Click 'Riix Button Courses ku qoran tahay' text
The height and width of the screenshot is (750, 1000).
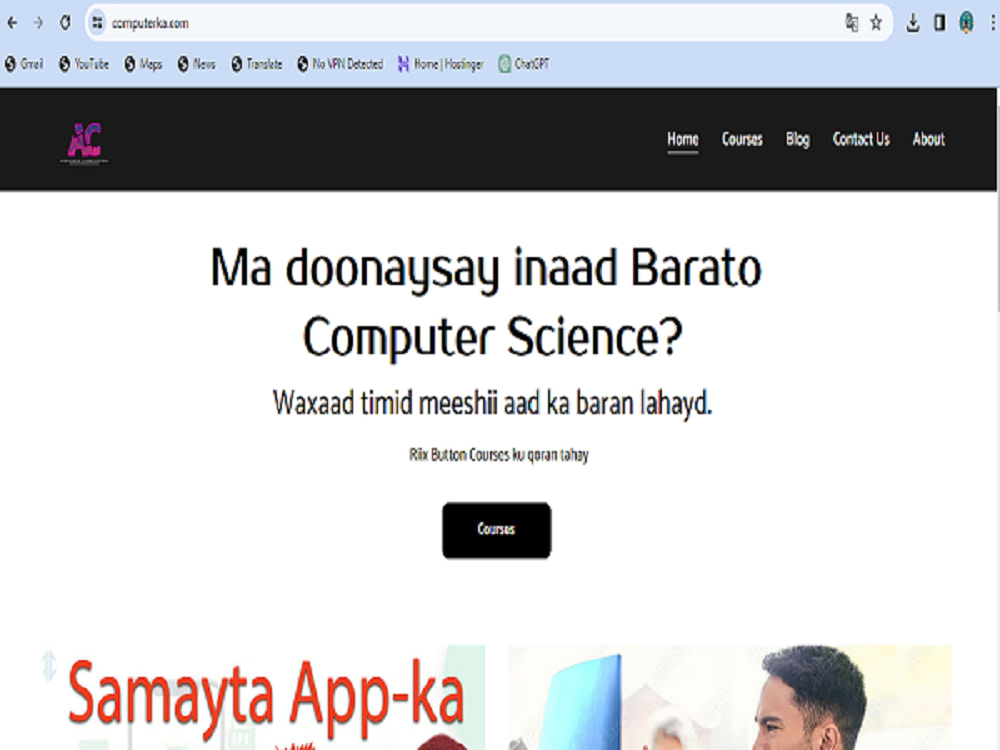point(499,455)
